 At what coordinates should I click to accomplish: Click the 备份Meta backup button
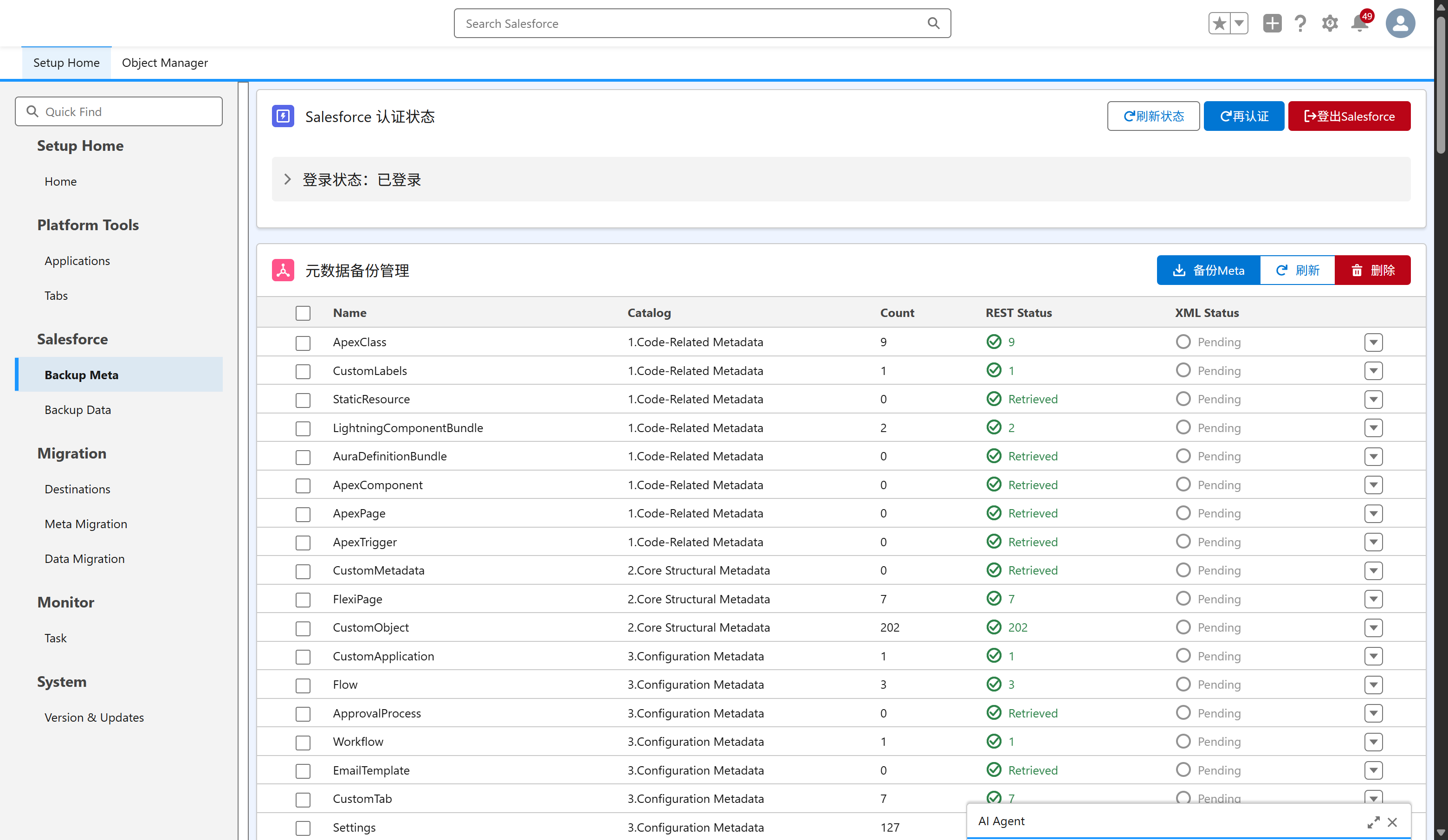point(1209,270)
